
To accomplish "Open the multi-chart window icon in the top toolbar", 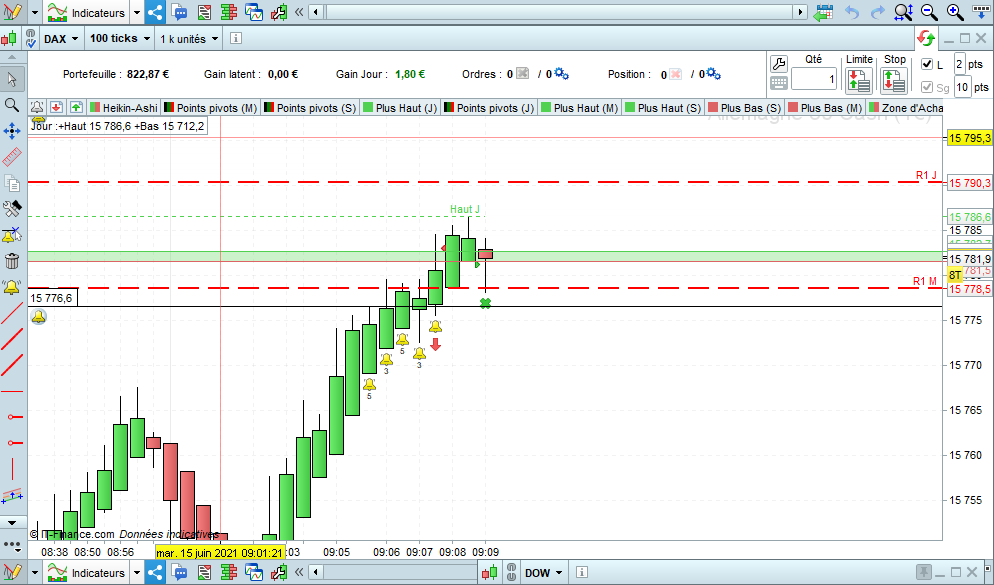I will pyautogui.click(x=254, y=12).
